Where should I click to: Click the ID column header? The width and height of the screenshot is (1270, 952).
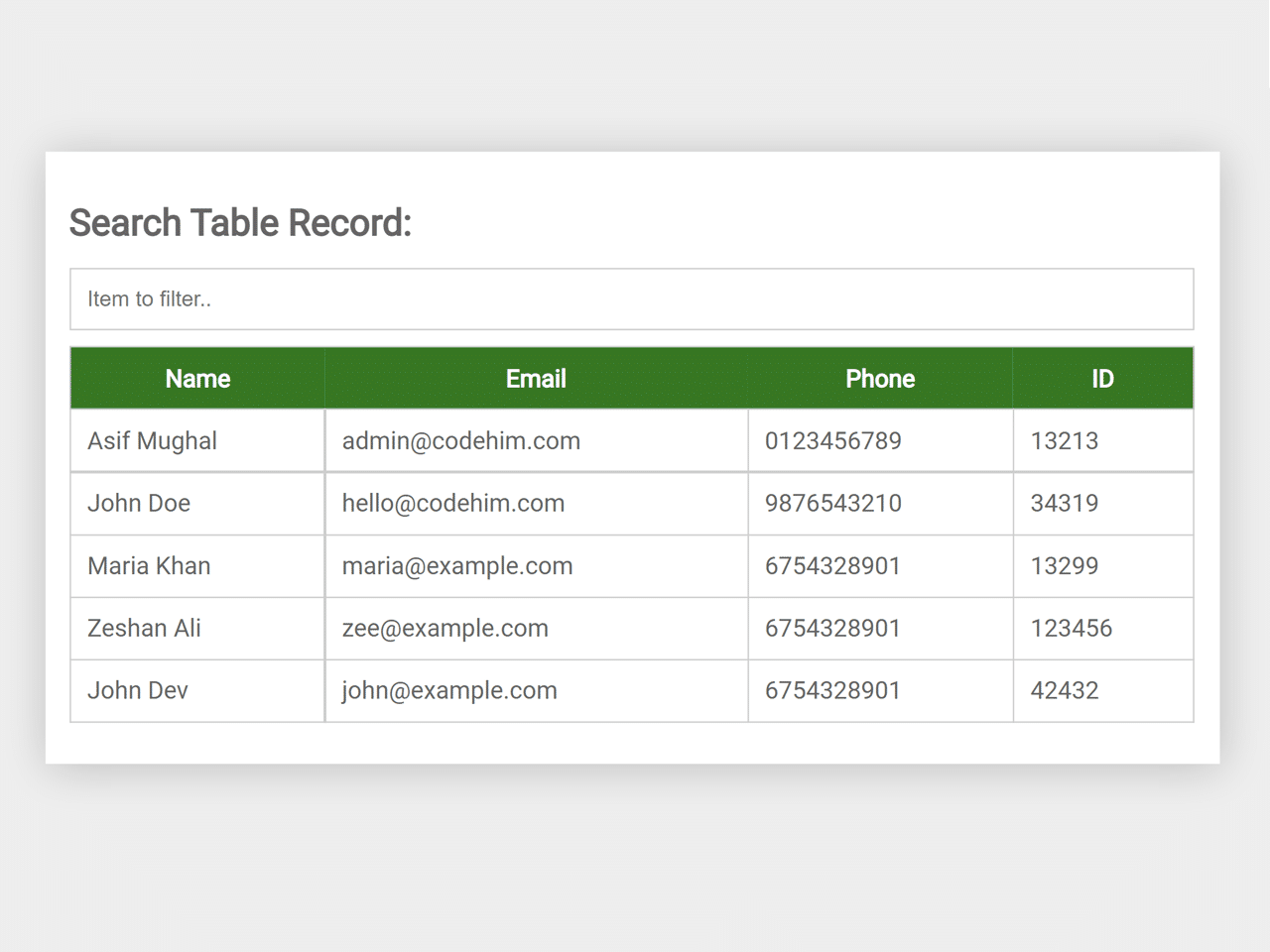coord(1101,378)
